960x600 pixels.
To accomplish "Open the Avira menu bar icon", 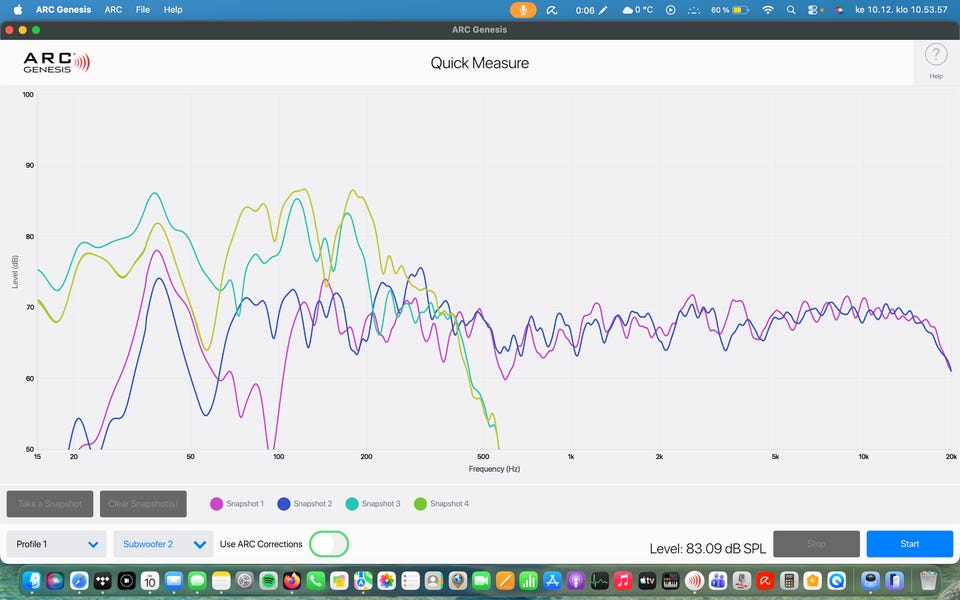I will (552, 10).
